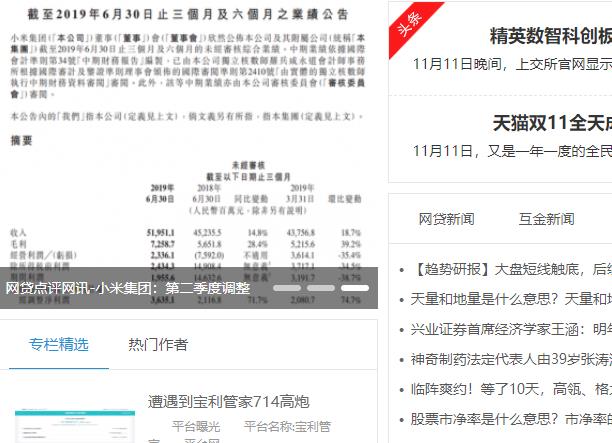Open 临阵爽约！等了10天 news item

(511, 389)
